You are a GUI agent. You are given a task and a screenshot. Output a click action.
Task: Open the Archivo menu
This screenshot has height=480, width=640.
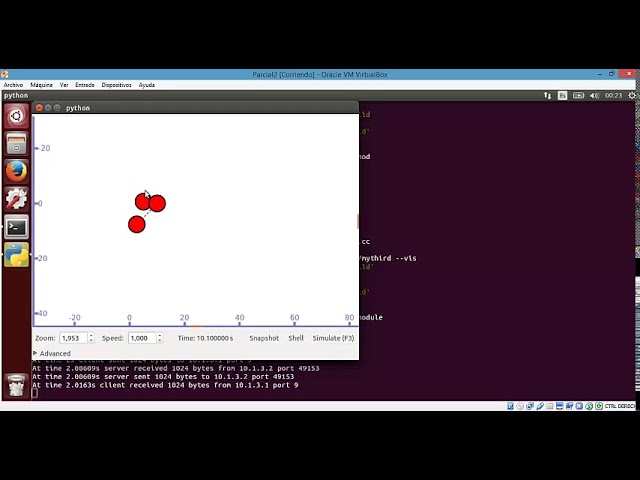point(13,85)
